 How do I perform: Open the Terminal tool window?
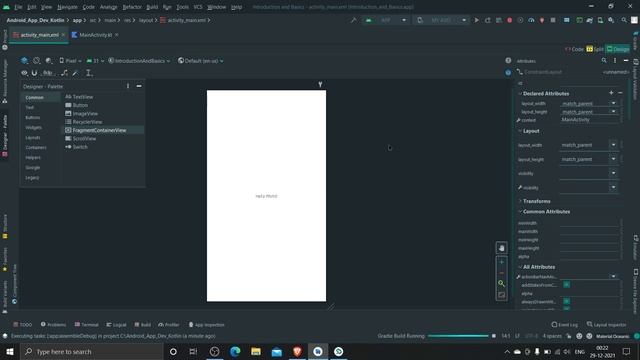(x=87, y=325)
